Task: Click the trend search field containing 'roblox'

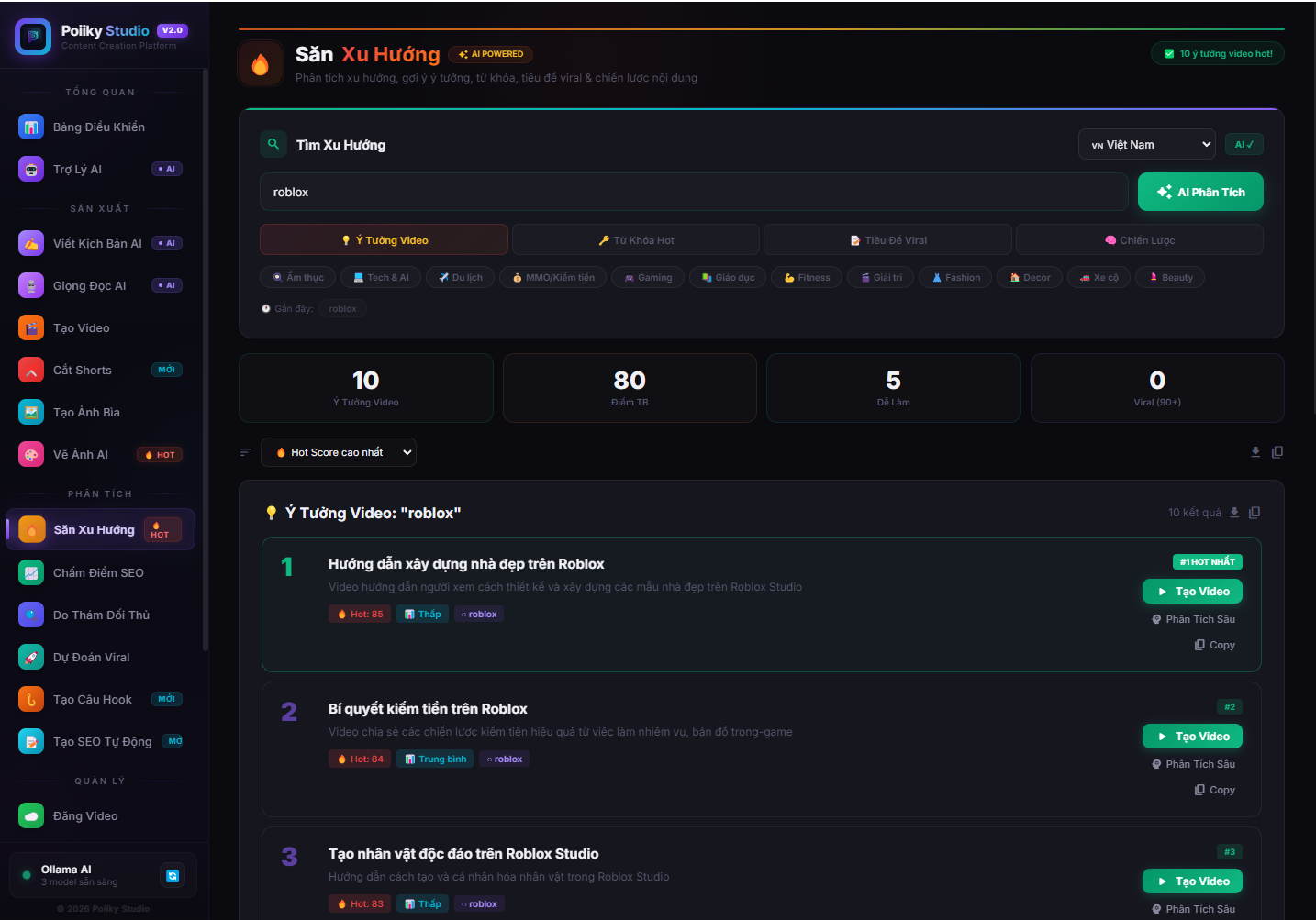Action: point(694,193)
